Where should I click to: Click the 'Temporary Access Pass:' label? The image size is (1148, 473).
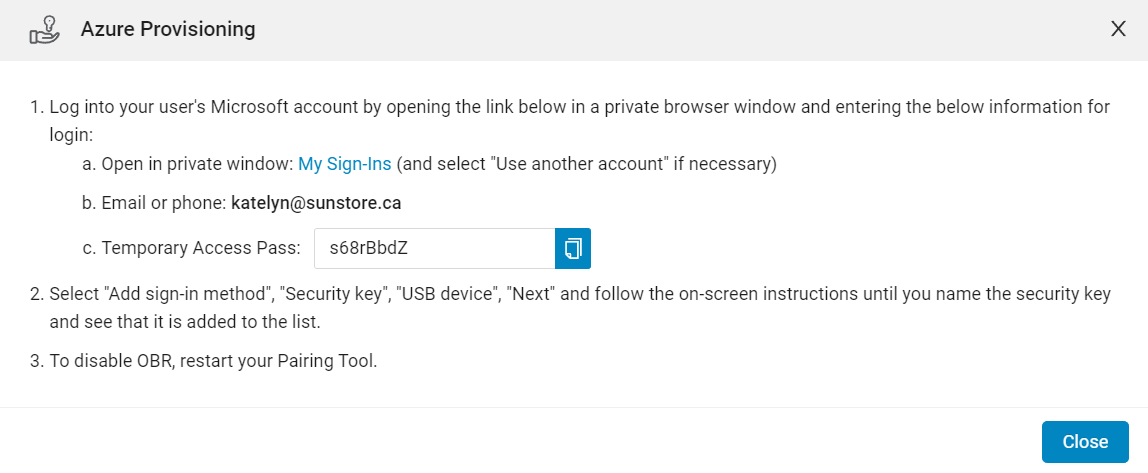pos(201,248)
